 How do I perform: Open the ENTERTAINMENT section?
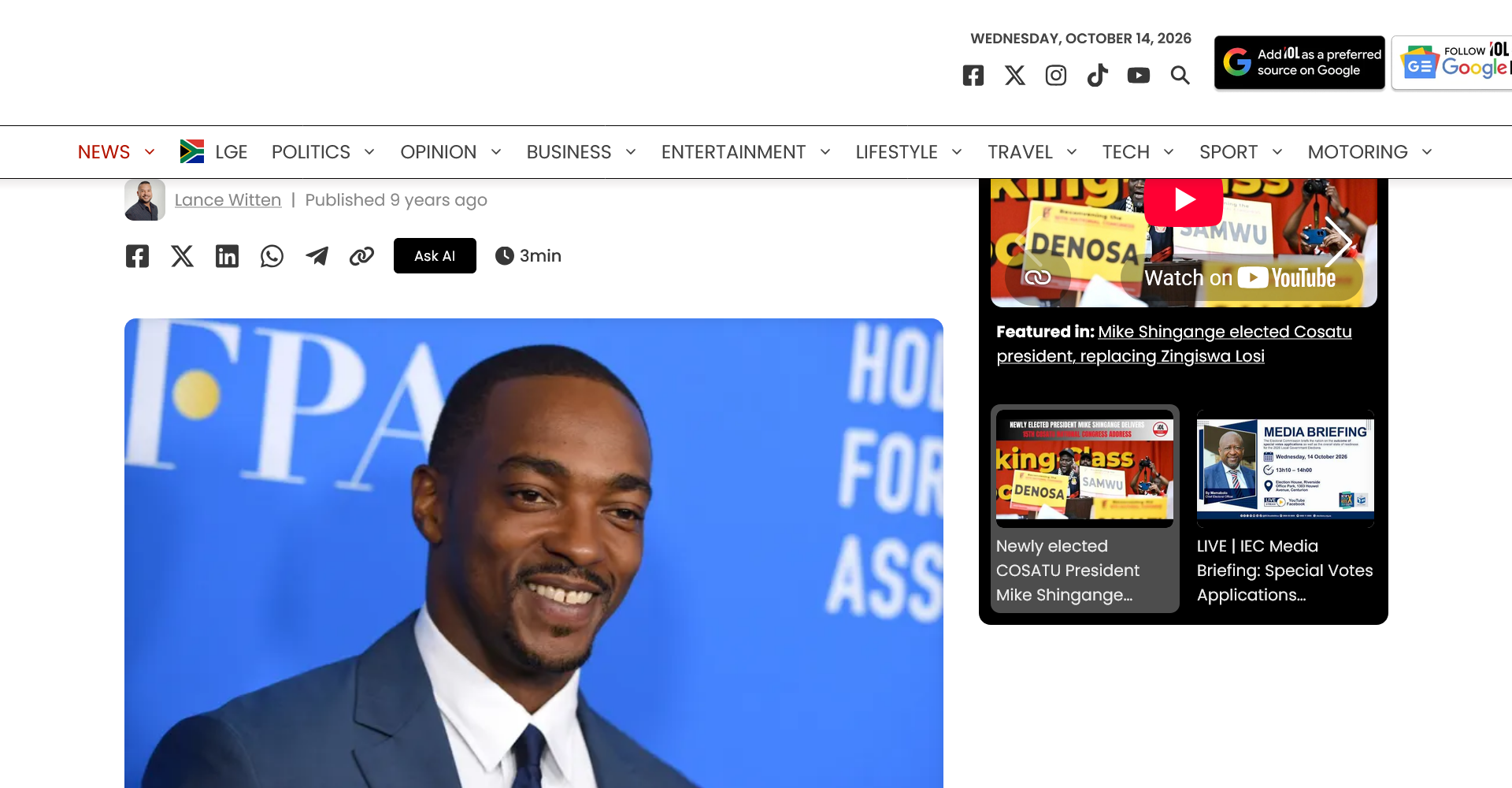(733, 152)
